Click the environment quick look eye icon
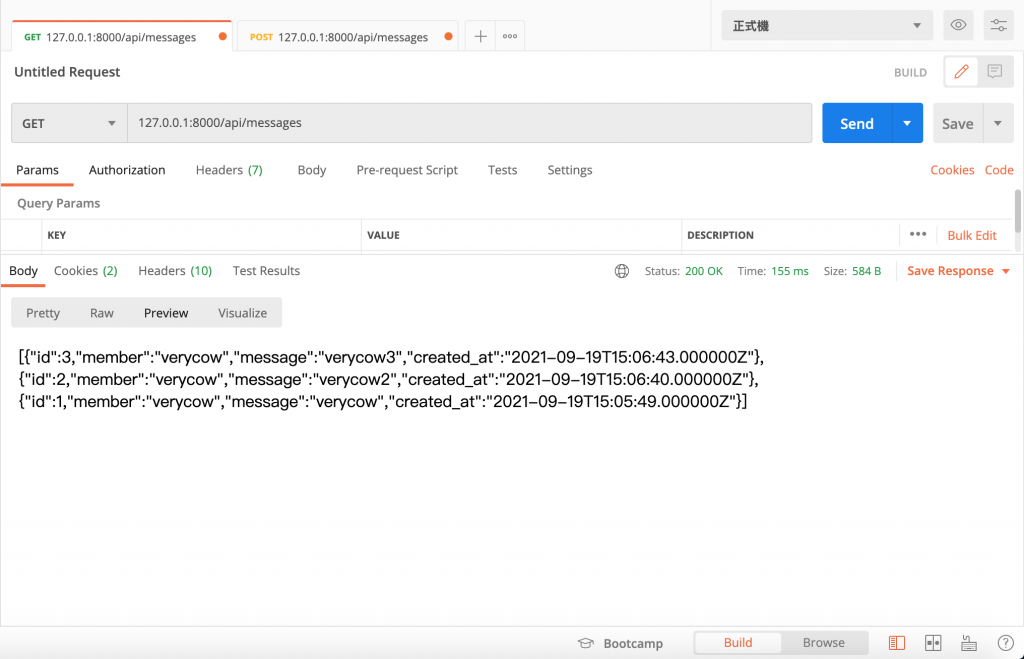The width and height of the screenshot is (1024, 659). 958,25
